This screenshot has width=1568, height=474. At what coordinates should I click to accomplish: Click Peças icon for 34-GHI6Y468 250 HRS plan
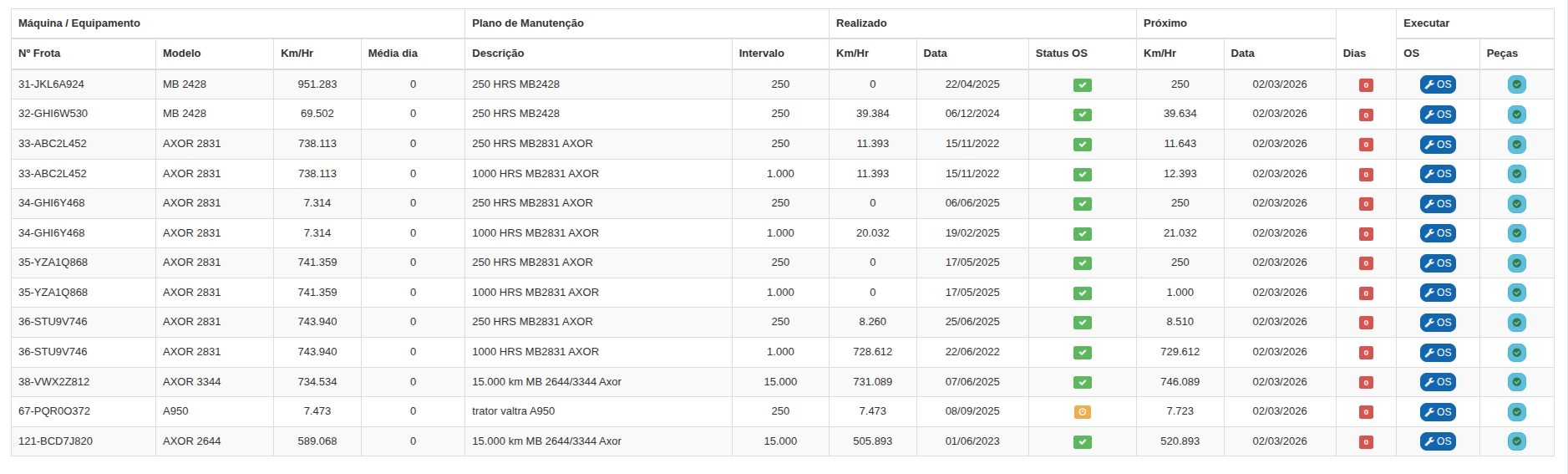1516,204
